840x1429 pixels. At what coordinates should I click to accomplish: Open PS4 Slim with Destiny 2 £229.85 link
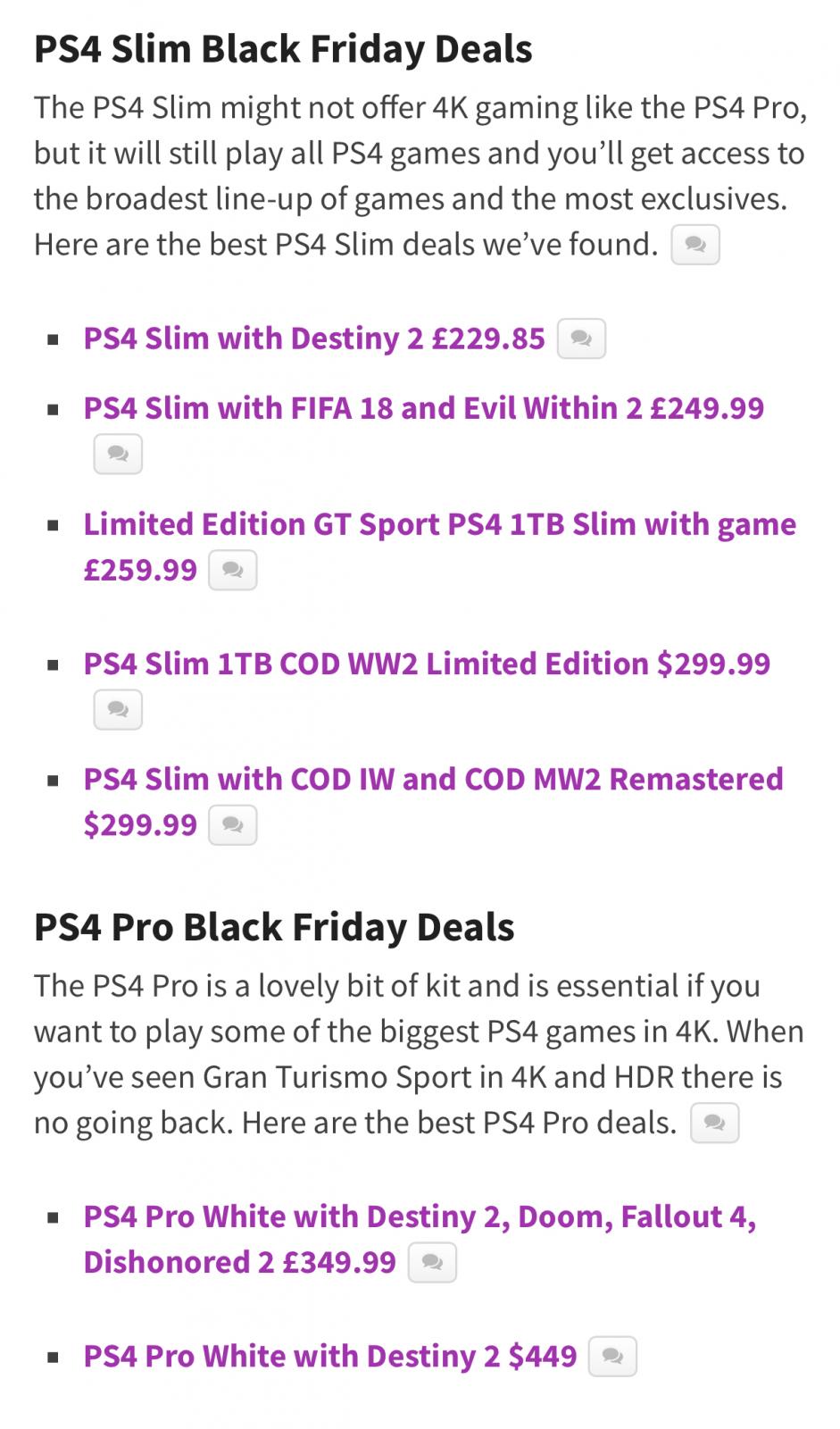(x=314, y=338)
